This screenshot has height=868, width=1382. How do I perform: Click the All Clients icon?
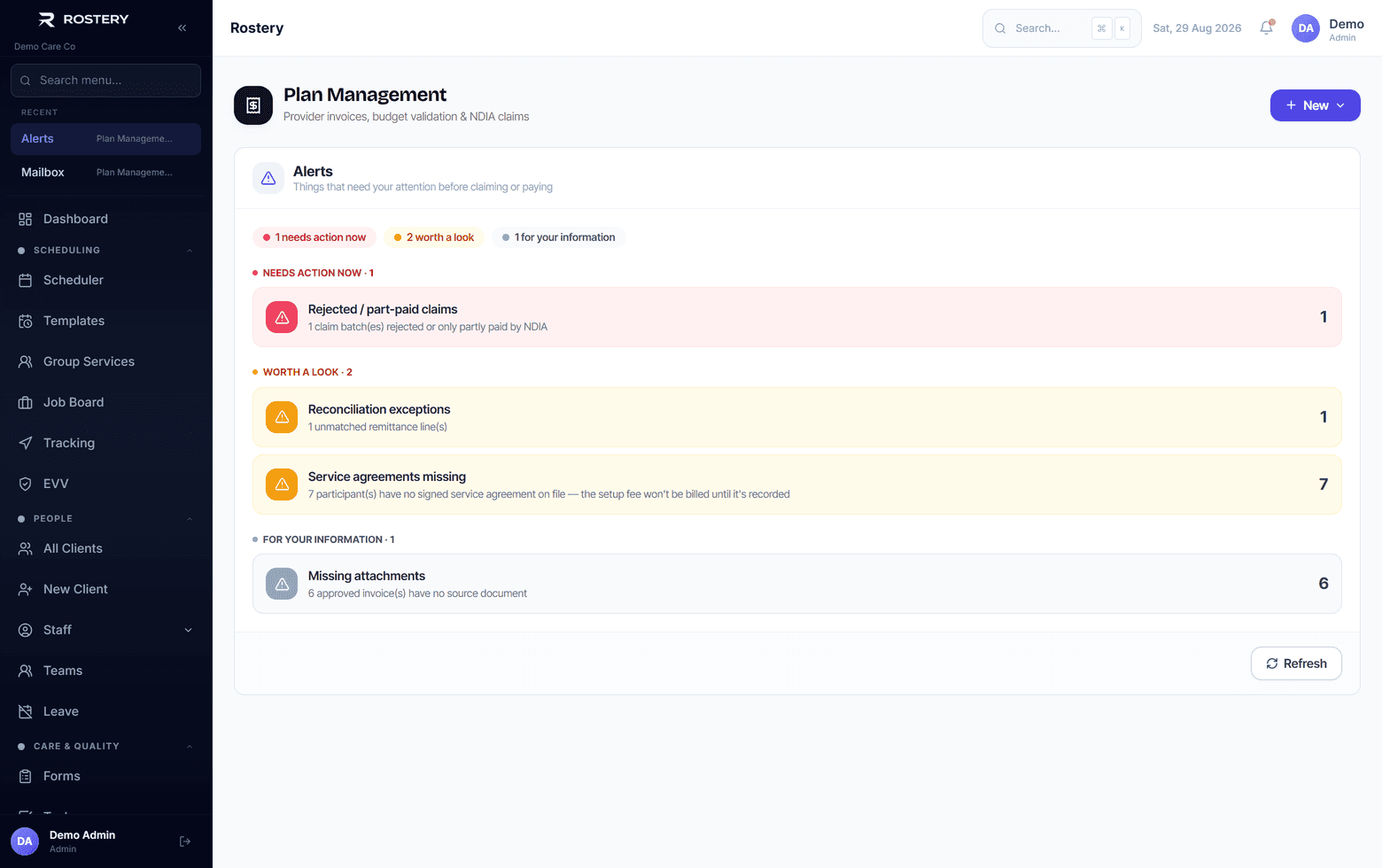[26, 548]
